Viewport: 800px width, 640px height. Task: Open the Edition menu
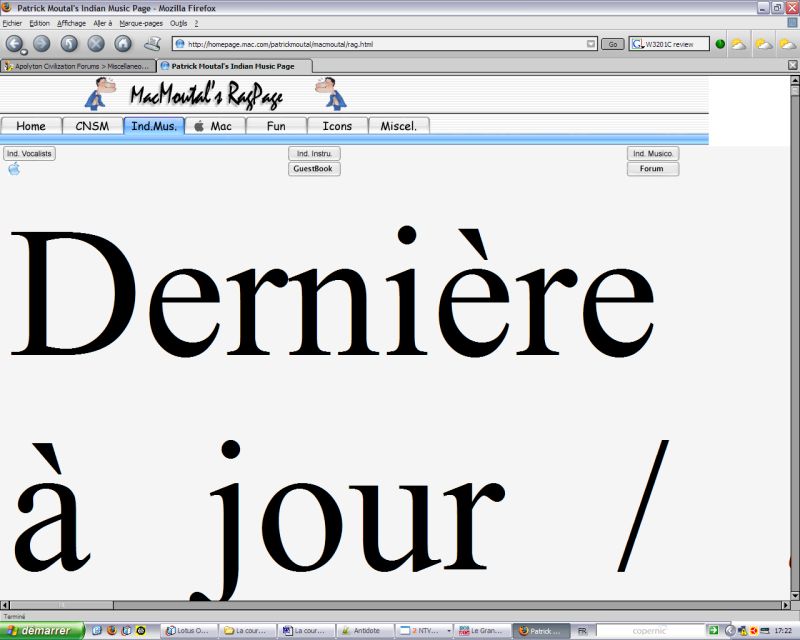click(39, 23)
